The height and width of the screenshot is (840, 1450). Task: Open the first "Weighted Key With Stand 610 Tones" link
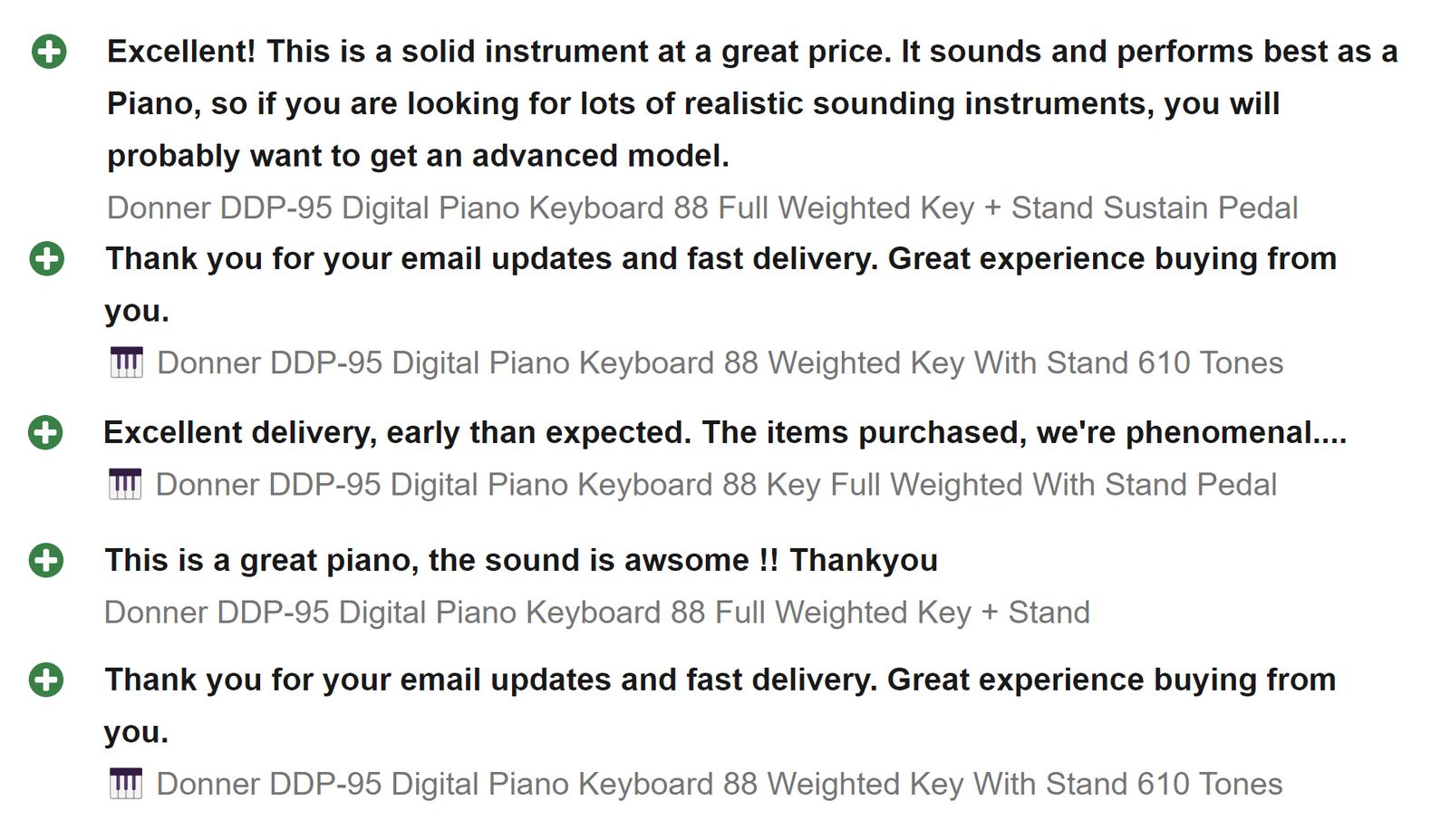[x=720, y=363]
